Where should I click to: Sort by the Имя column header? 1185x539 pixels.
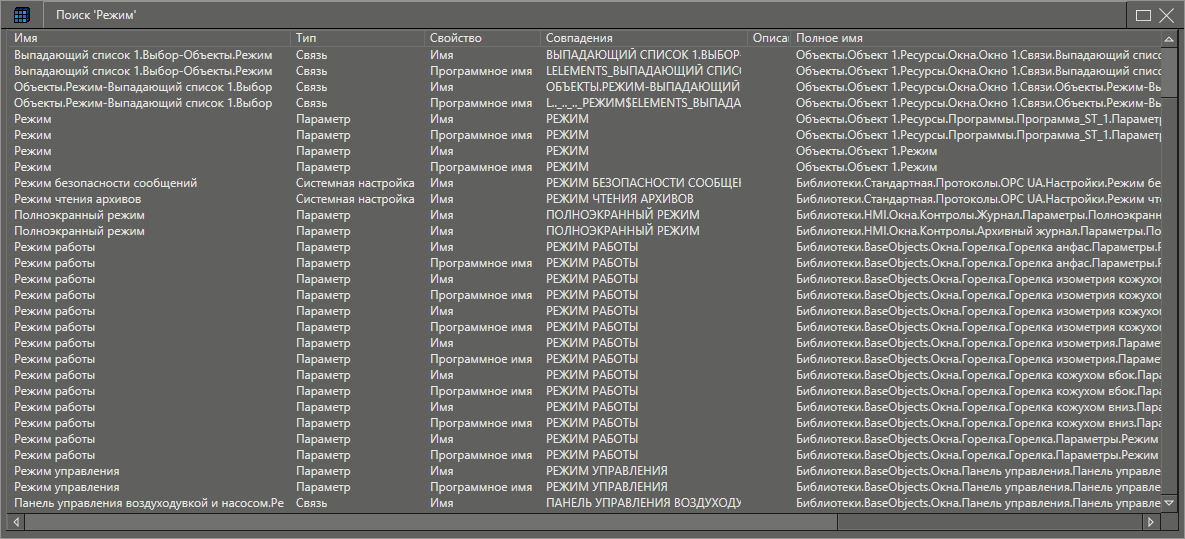click(150, 38)
